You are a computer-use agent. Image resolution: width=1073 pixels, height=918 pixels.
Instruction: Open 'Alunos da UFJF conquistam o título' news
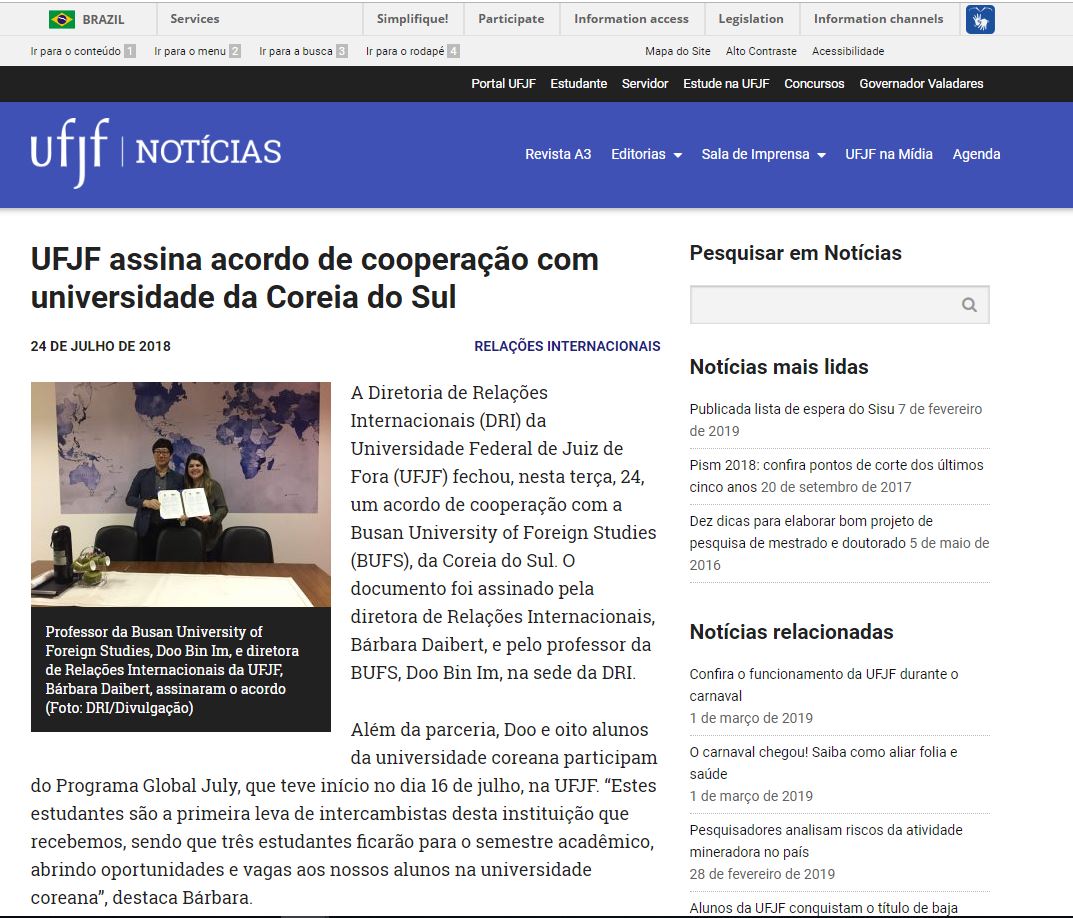point(823,908)
